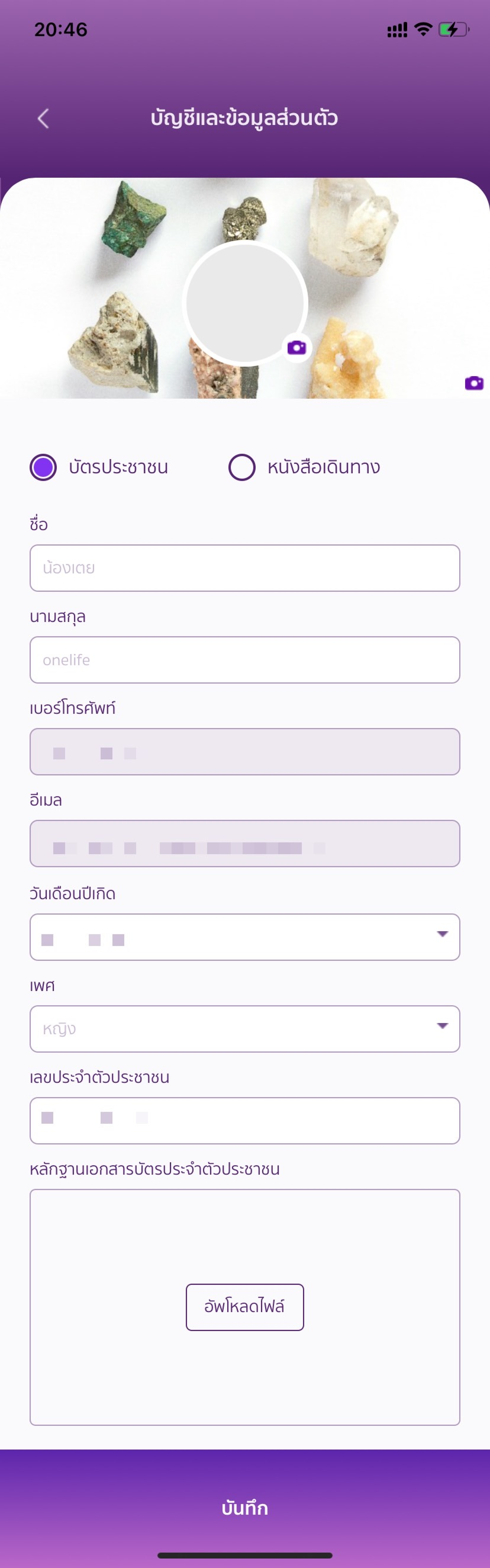Expand the เพศ gender dropdown
This screenshot has width=490, height=1568.
244,1029
